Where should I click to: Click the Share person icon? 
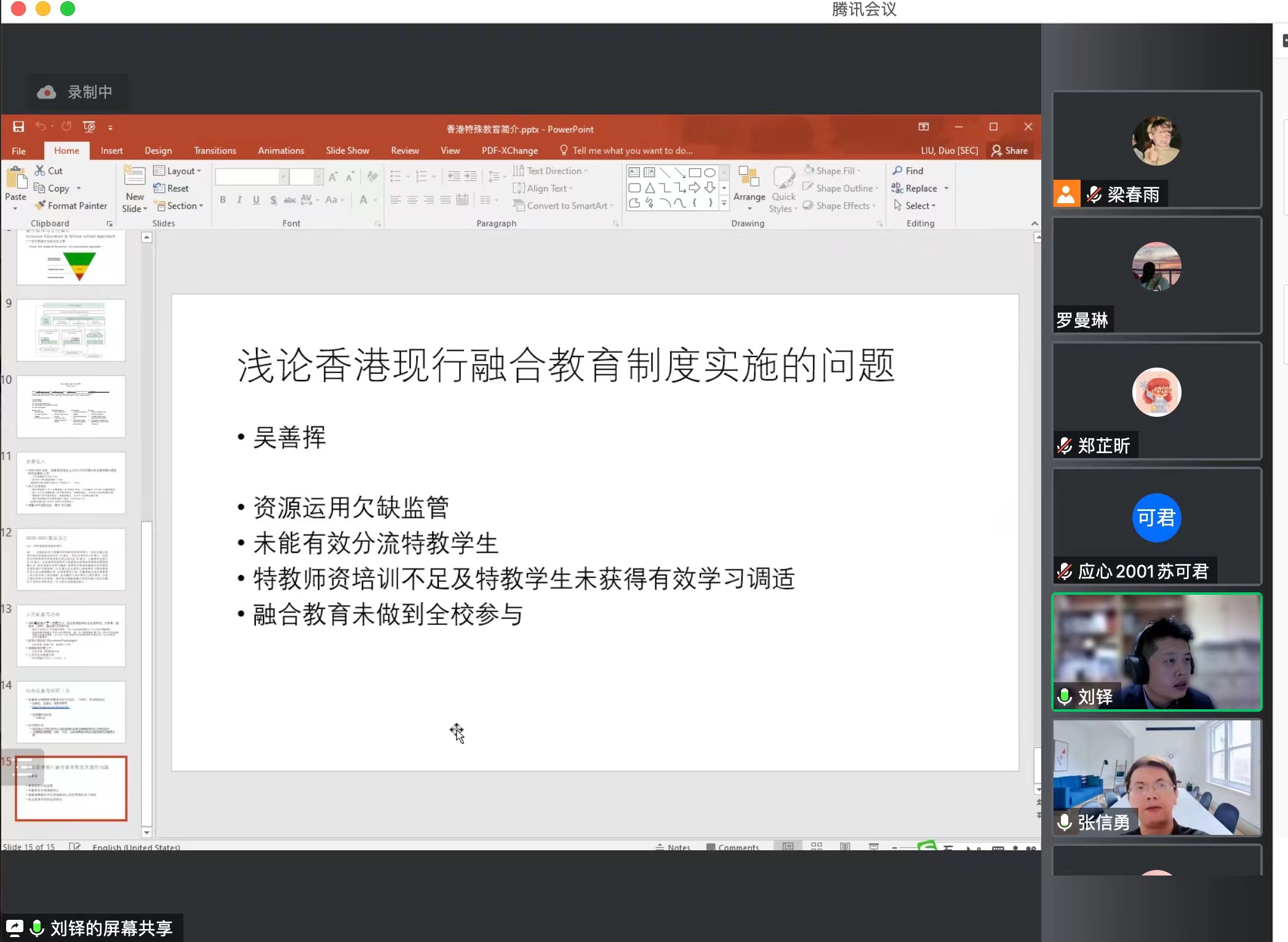tap(996, 151)
